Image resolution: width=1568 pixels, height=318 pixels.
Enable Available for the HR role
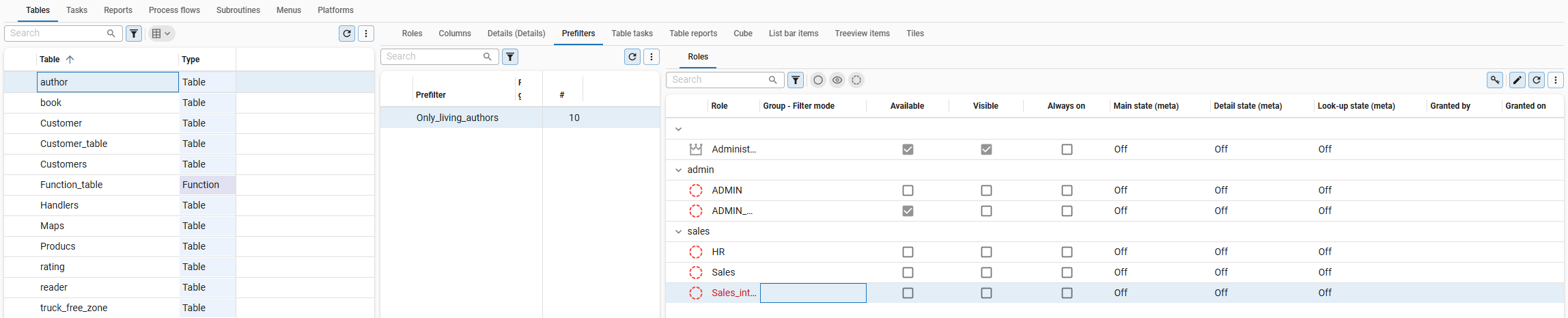pyautogui.click(x=908, y=252)
